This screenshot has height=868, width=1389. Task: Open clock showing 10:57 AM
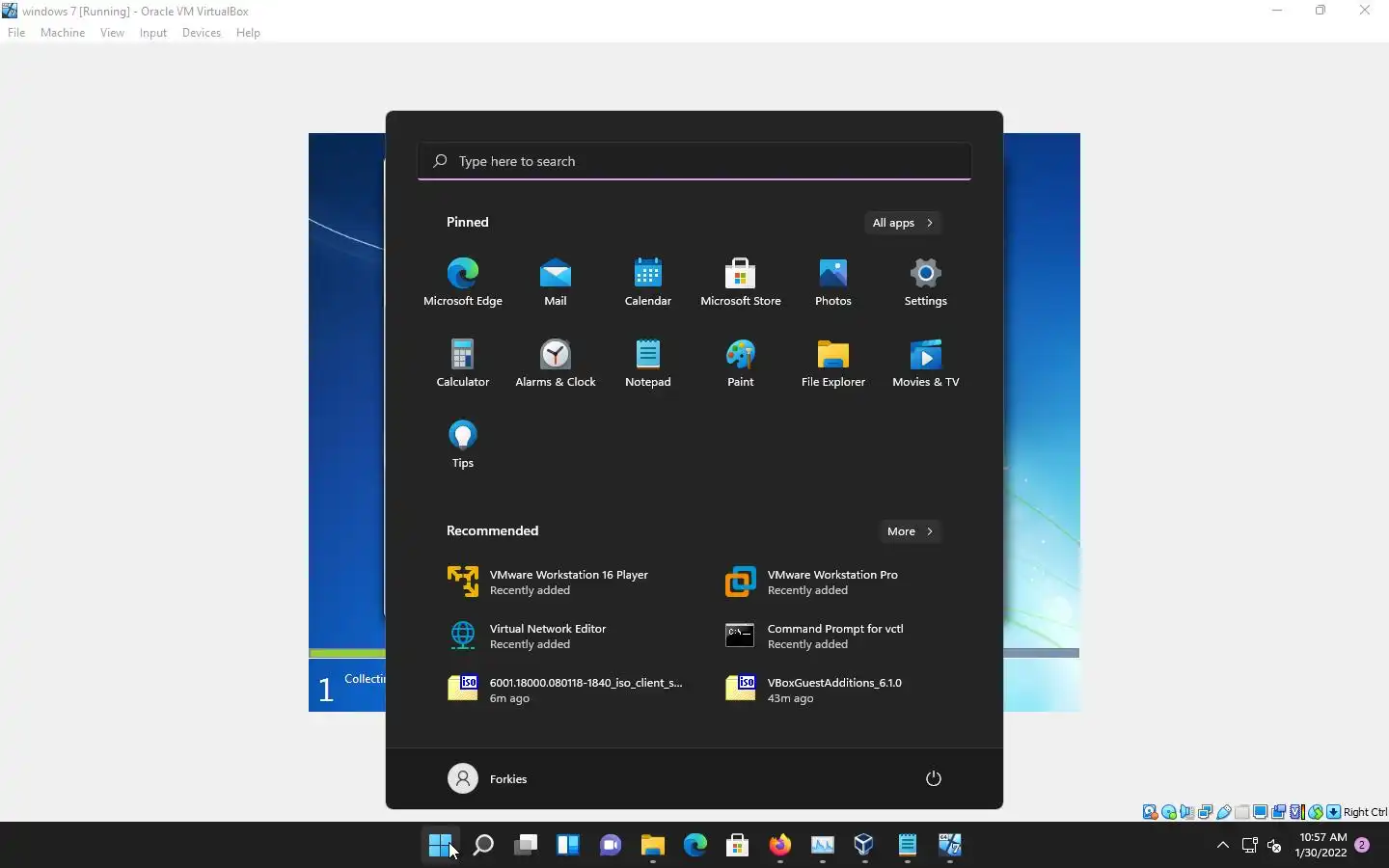point(1321,845)
